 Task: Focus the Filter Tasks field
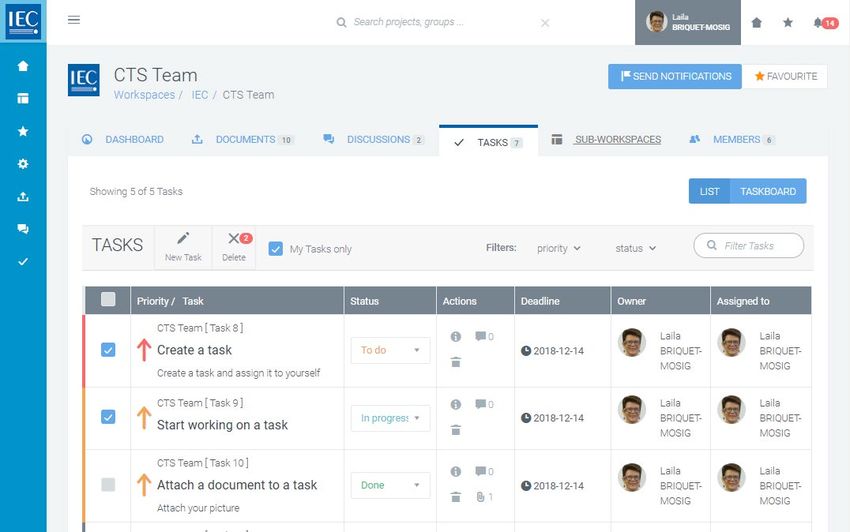pyautogui.click(x=749, y=246)
